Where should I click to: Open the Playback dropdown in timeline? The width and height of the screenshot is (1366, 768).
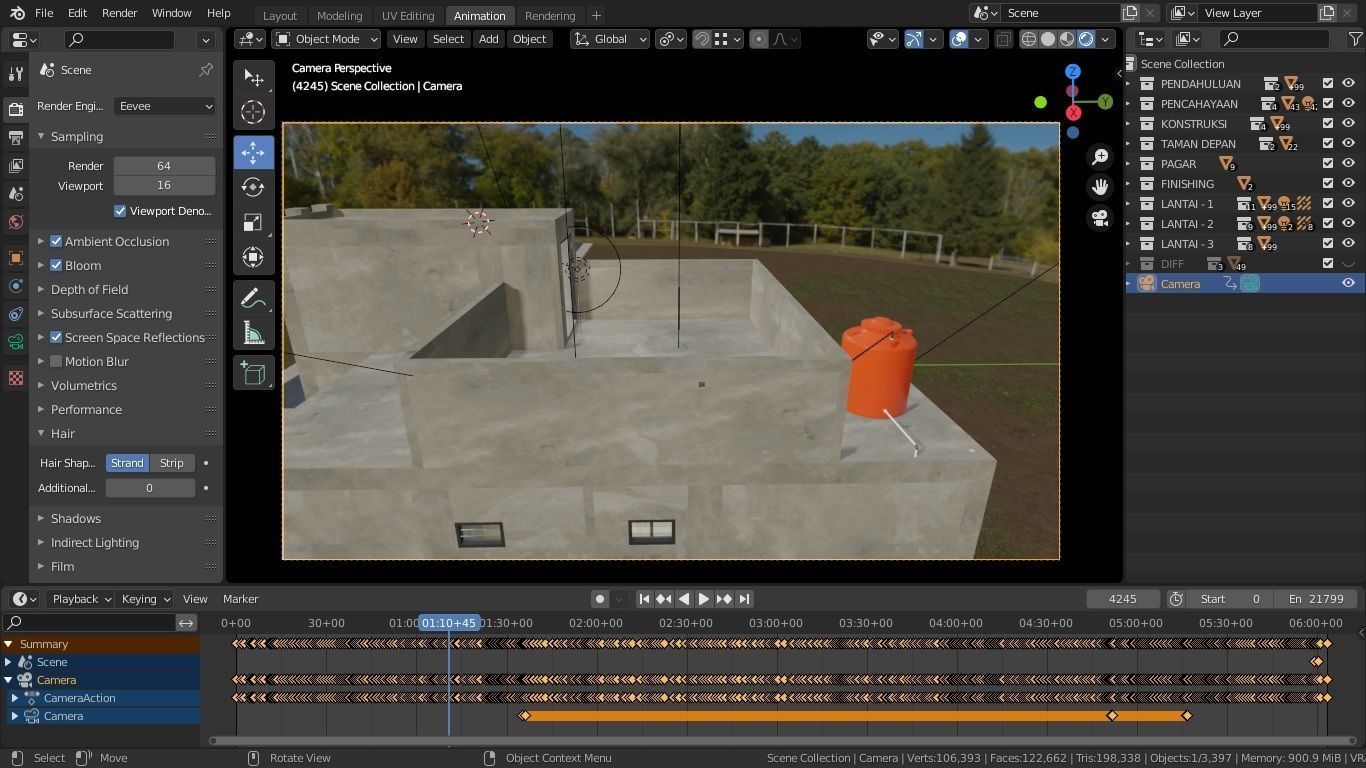coord(82,599)
